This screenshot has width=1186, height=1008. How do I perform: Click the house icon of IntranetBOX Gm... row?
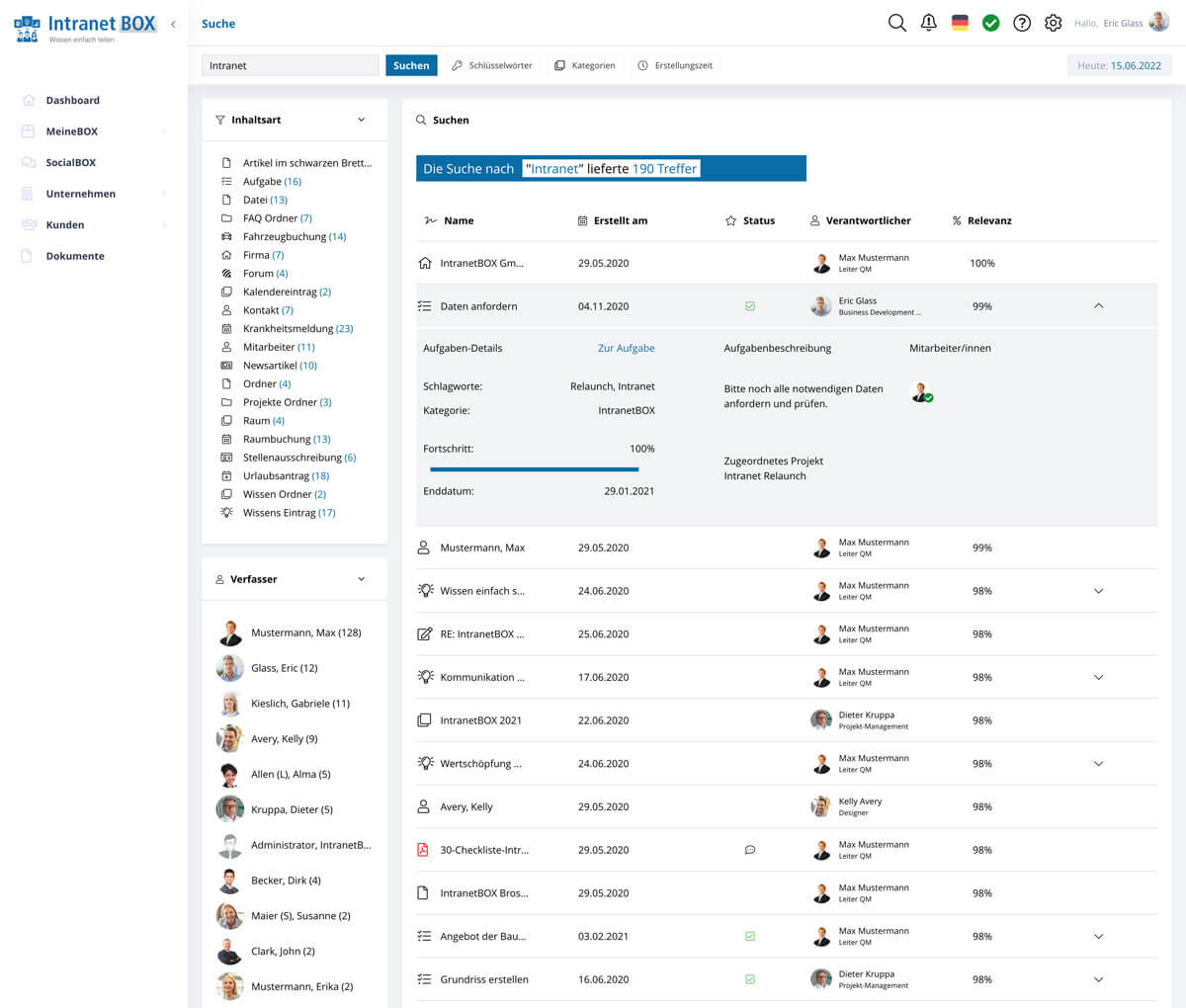coord(425,263)
